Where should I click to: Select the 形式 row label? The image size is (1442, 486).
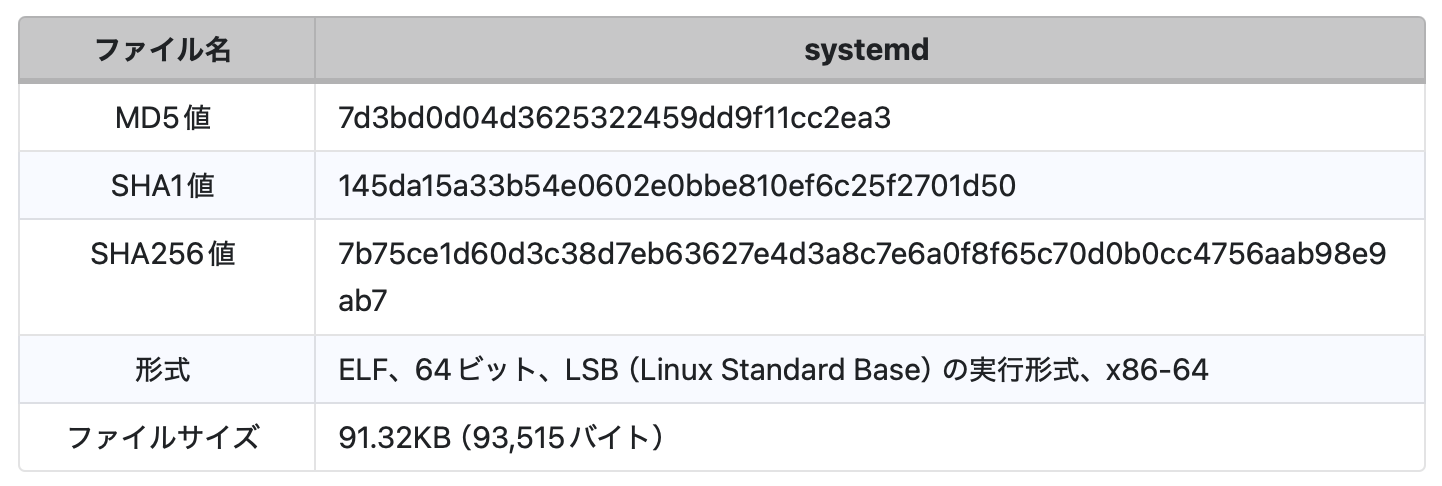coord(163,370)
